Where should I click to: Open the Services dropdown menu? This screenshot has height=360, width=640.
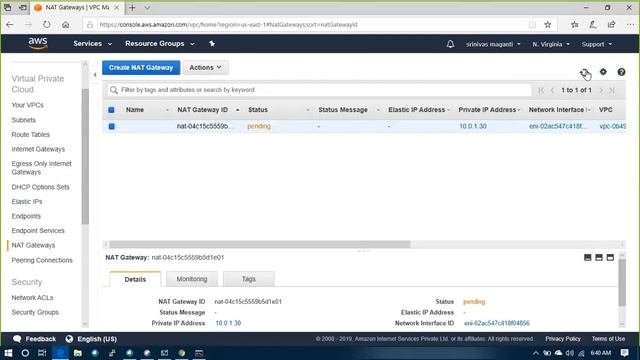[x=92, y=44]
